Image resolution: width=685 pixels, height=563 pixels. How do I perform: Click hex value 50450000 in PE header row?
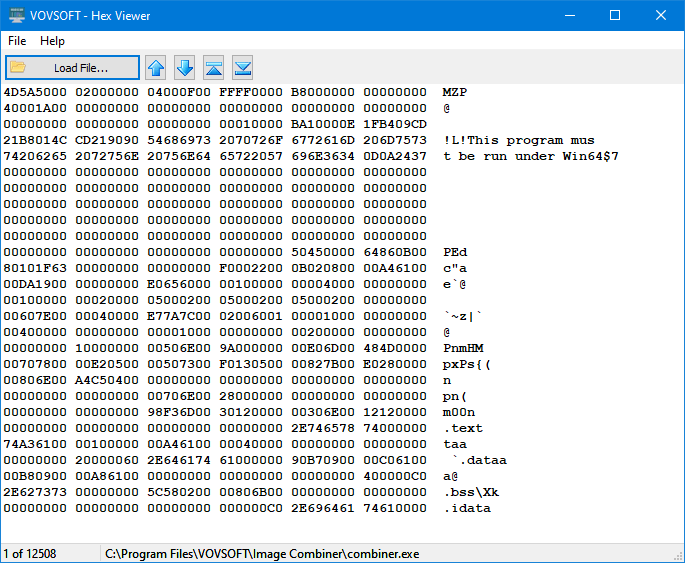pos(323,252)
